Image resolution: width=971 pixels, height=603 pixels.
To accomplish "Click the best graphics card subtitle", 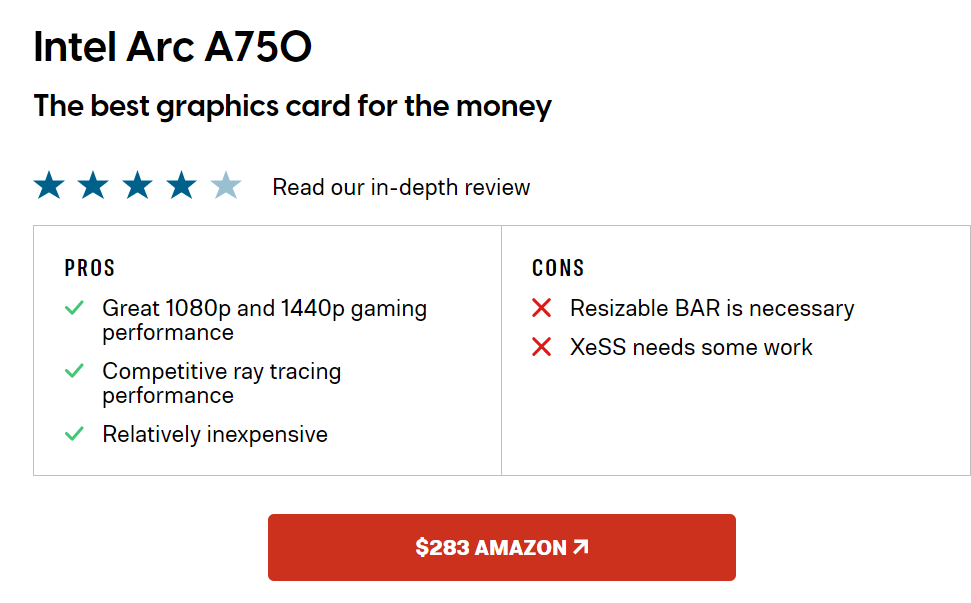I will [292, 106].
